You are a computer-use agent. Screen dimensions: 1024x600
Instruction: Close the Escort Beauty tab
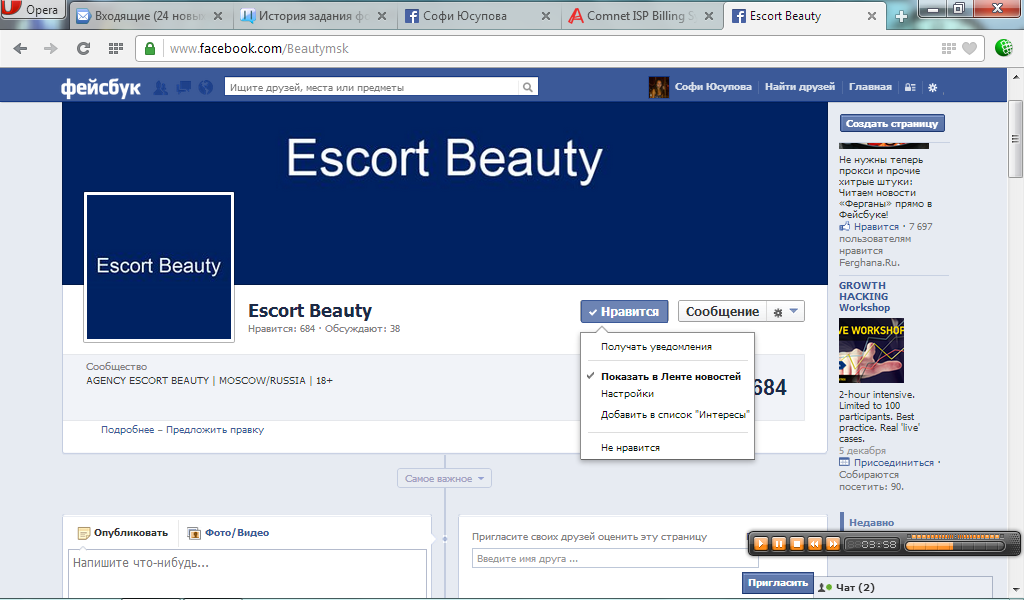[x=871, y=16]
